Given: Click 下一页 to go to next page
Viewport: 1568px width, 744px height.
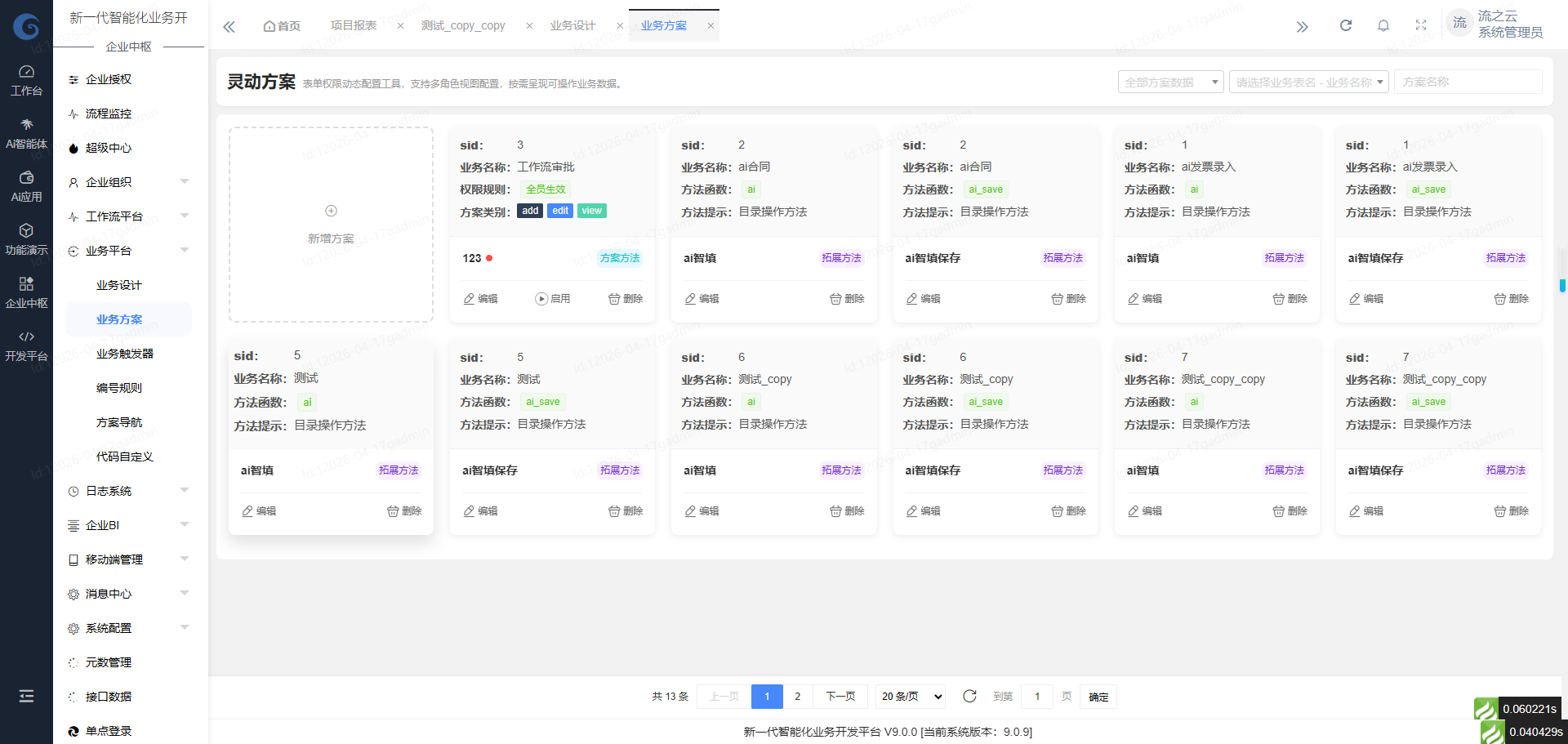Looking at the screenshot, I should click(x=840, y=697).
